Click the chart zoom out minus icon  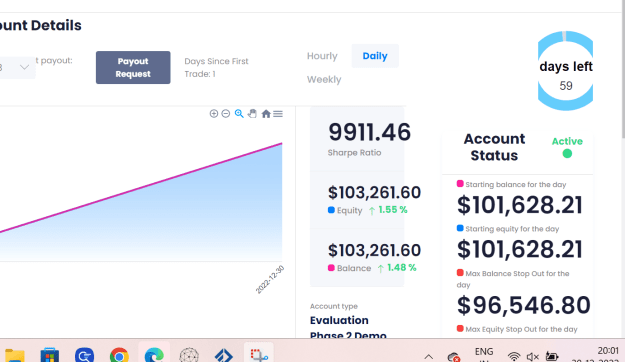pyautogui.click(x=226, y=114)
